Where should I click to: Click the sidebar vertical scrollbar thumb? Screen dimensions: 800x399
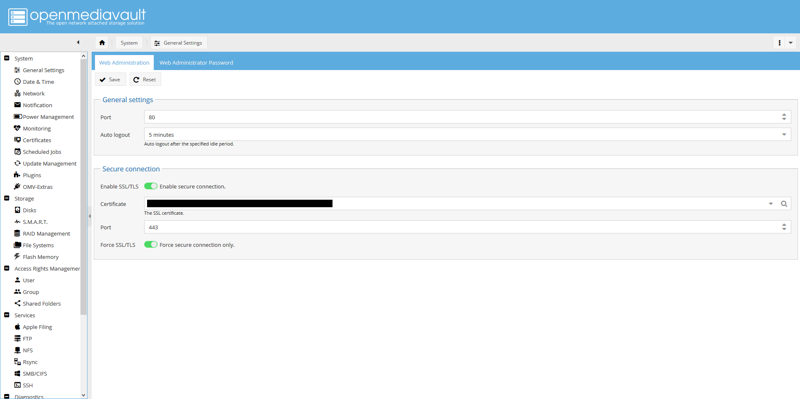tap(84, 187)
